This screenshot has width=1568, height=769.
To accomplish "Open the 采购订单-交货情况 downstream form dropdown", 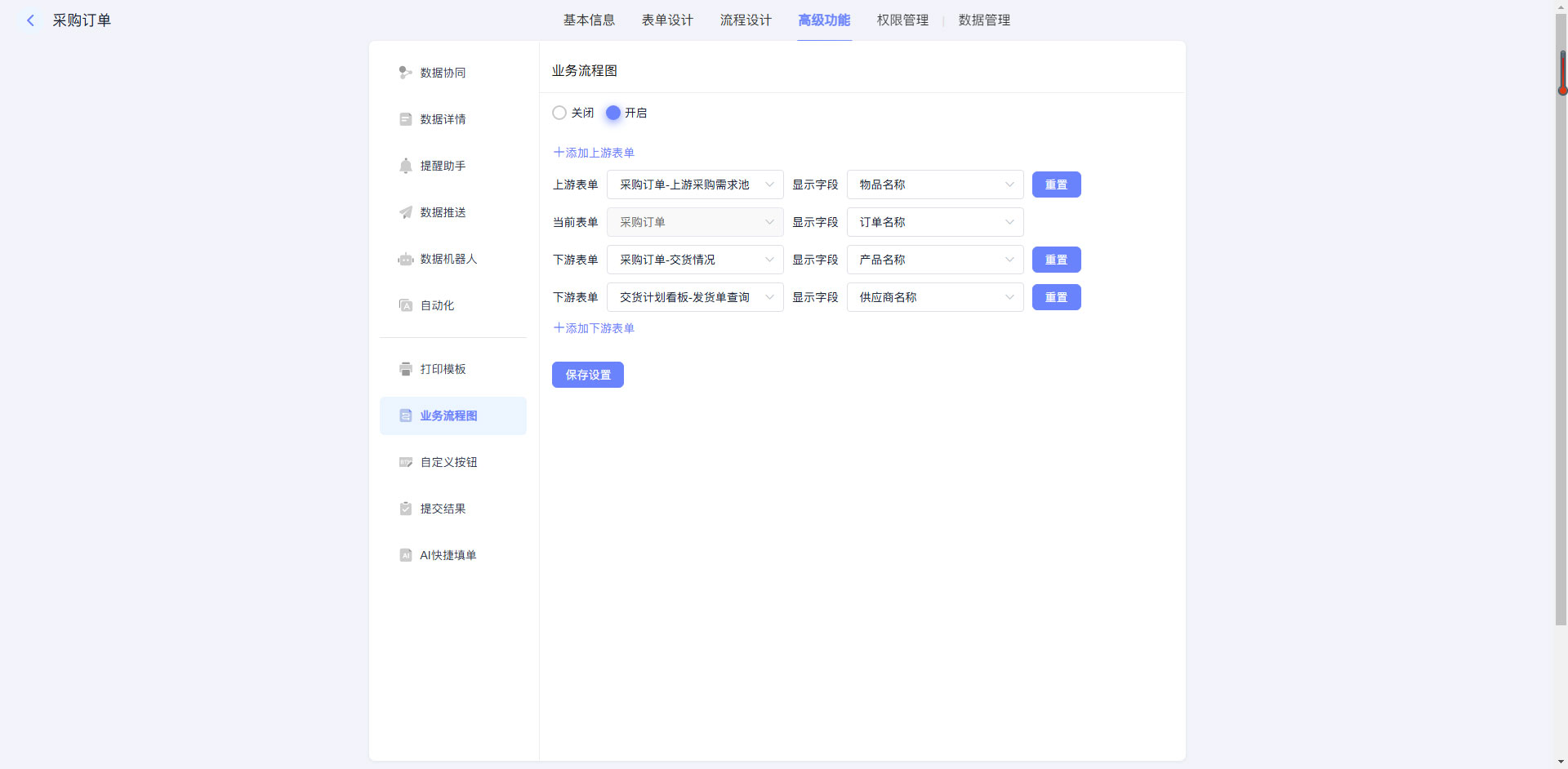I will tap(694, 260).
